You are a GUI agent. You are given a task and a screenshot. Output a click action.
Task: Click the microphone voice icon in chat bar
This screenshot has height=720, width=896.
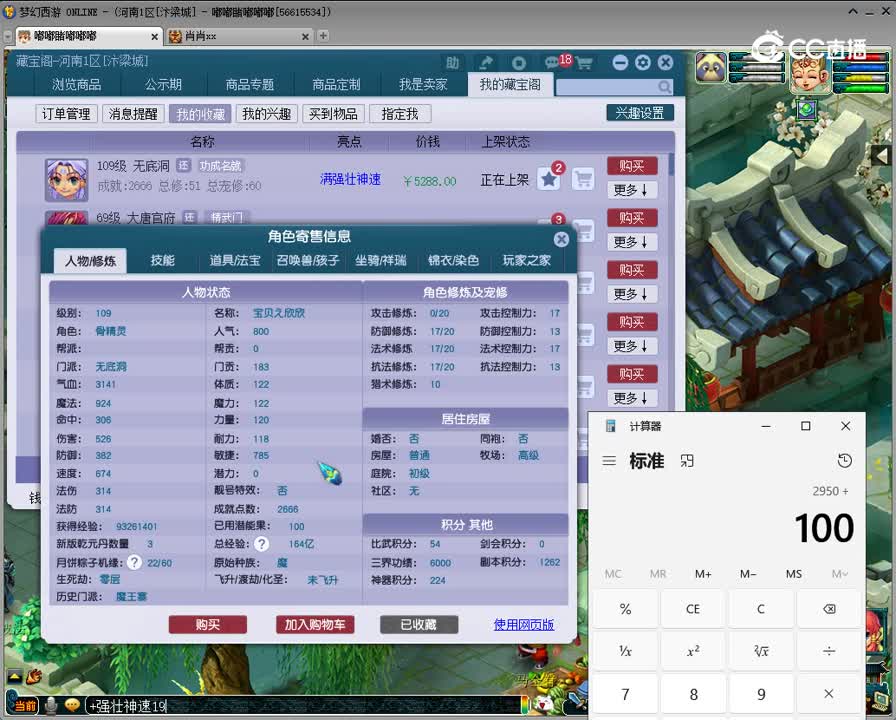(x=51, y=706)
